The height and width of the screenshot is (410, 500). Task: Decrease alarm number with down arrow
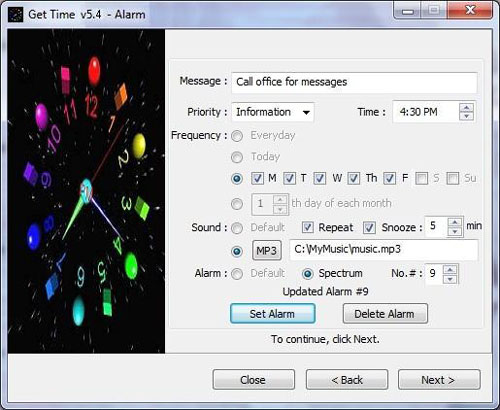coord(450,279)
